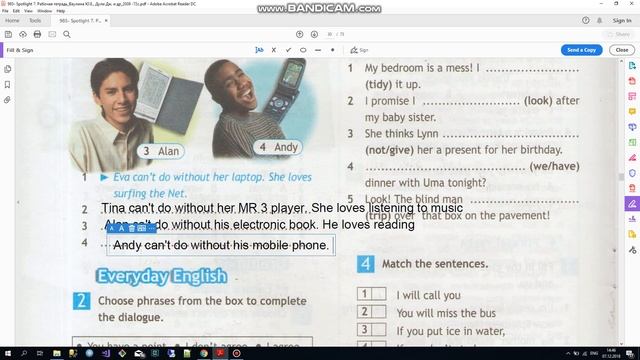Open Windows taskbar search
The width and height of the screenshot is (640, 360).
[24, 353]
